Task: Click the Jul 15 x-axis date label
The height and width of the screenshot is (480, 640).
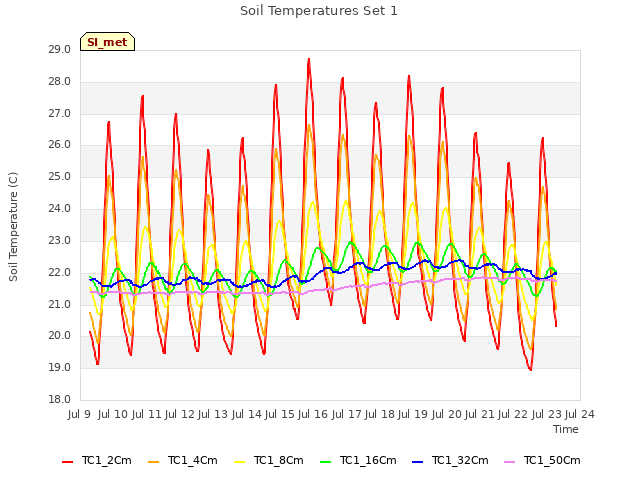Action: click(x=279, y=414)
